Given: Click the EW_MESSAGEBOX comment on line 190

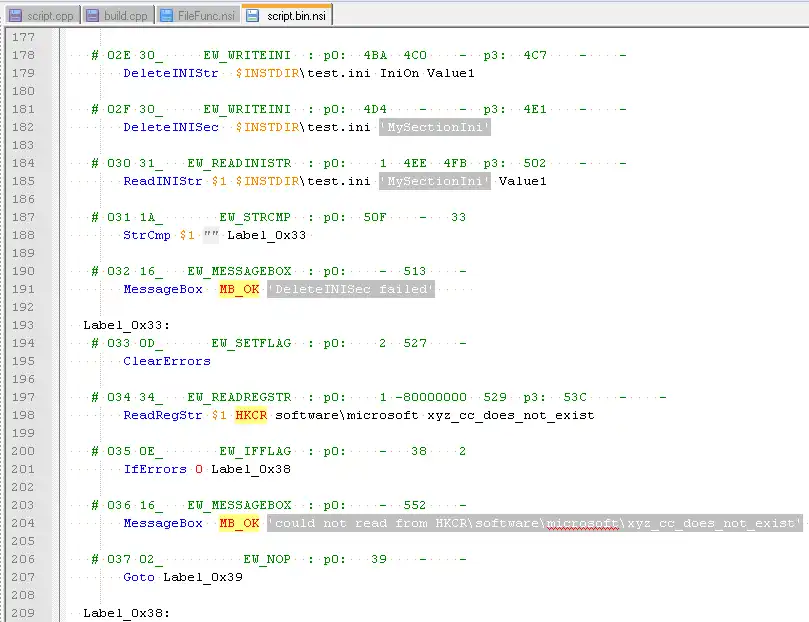Looking at the screenshot, I should 239,271.
